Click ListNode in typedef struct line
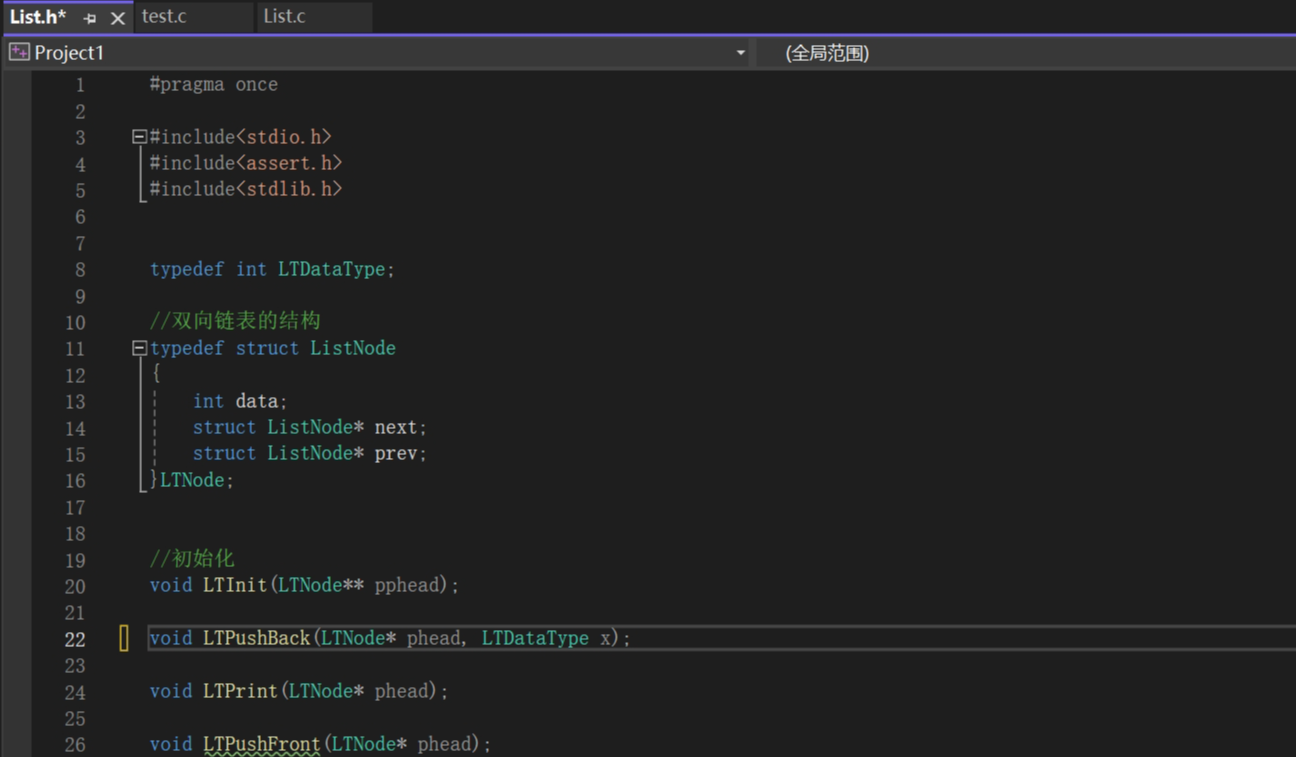This screenshot has width=1296, height=757. [353, 348]
